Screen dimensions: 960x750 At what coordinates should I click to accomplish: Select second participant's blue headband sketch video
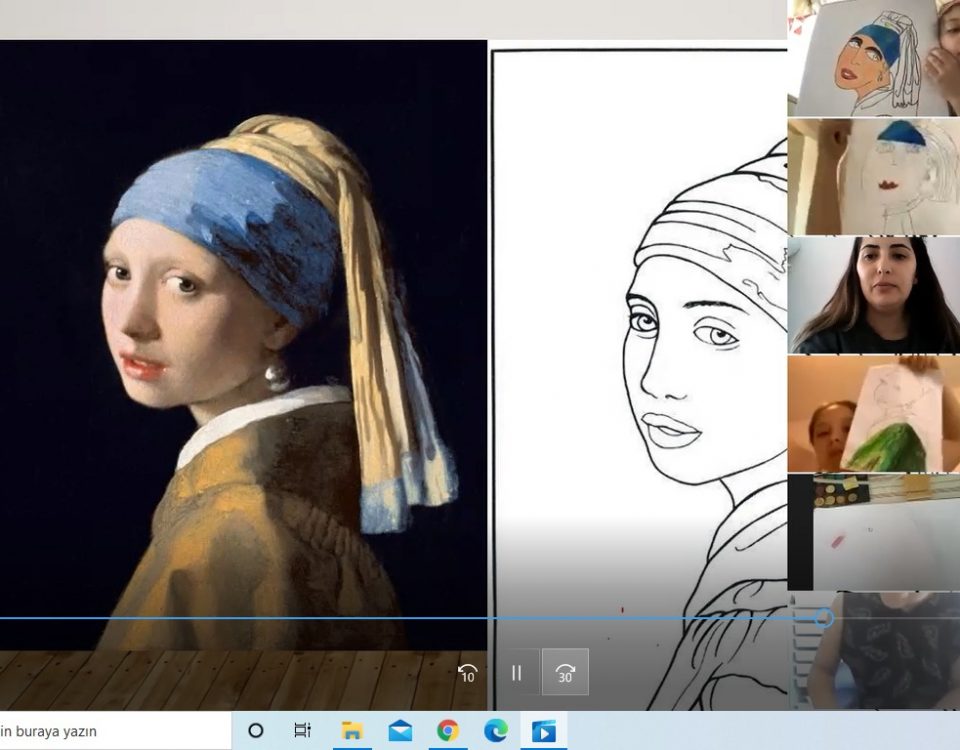coord(873,177)
